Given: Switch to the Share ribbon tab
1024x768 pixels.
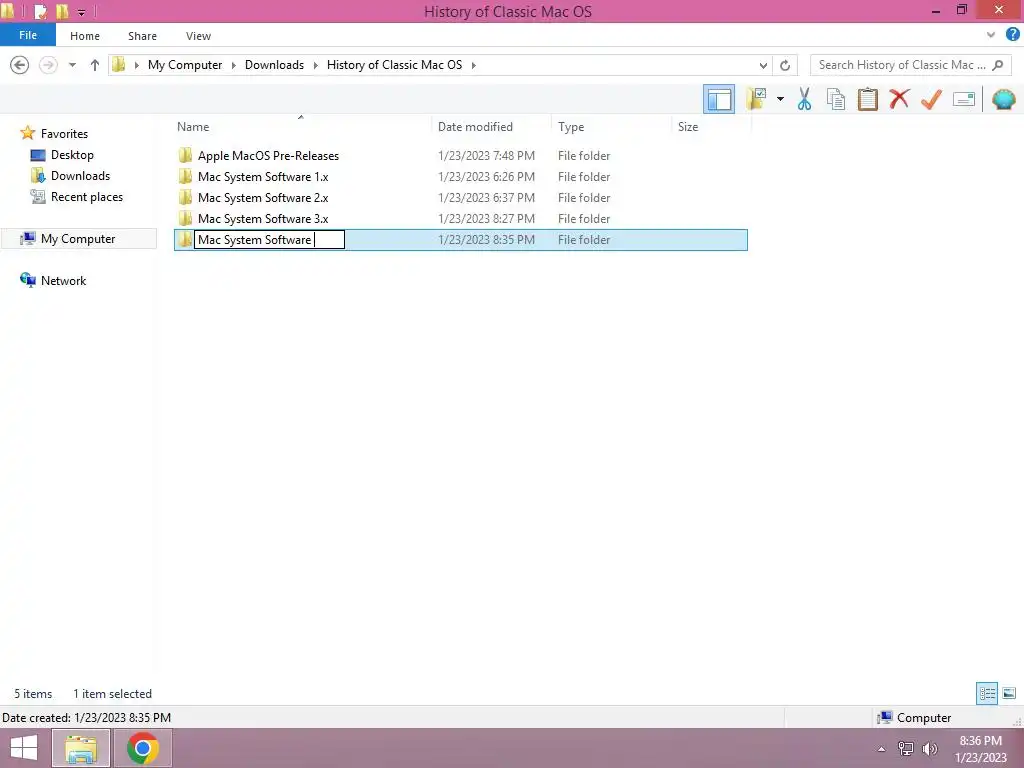Looking at the screenshot, I should click(142, 36).
